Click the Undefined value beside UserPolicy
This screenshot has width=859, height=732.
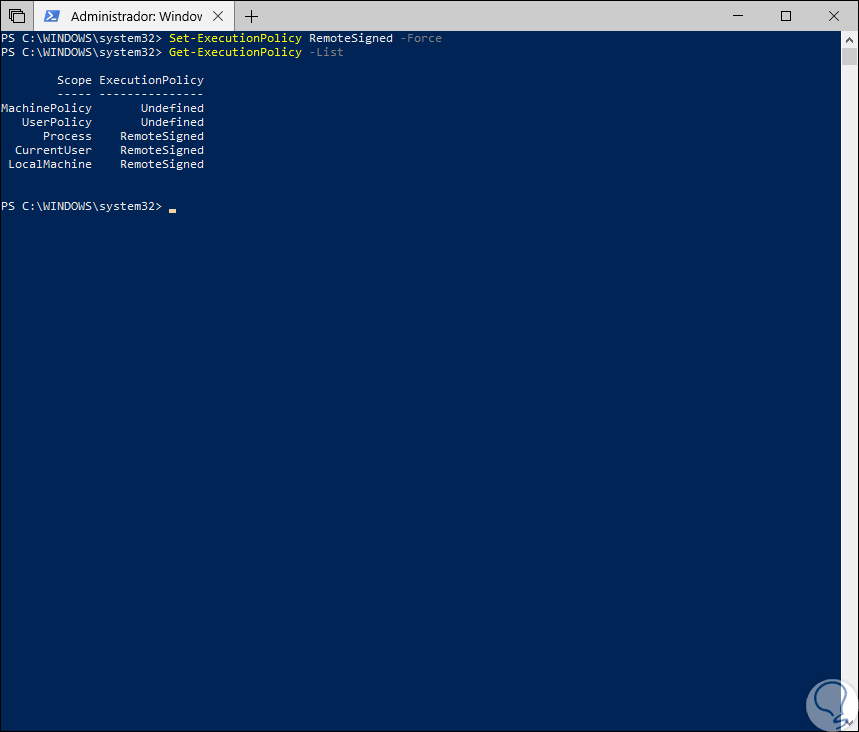click(x=172, y=121)
